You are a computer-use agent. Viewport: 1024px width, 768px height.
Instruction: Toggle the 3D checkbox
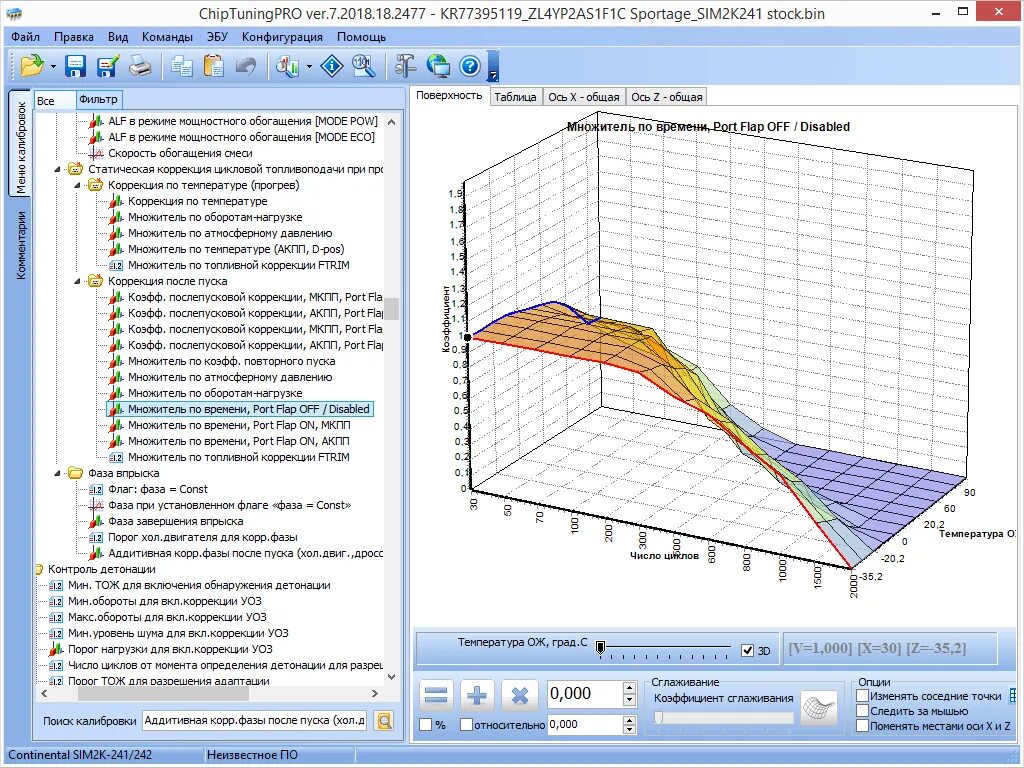tap(748, 650)
